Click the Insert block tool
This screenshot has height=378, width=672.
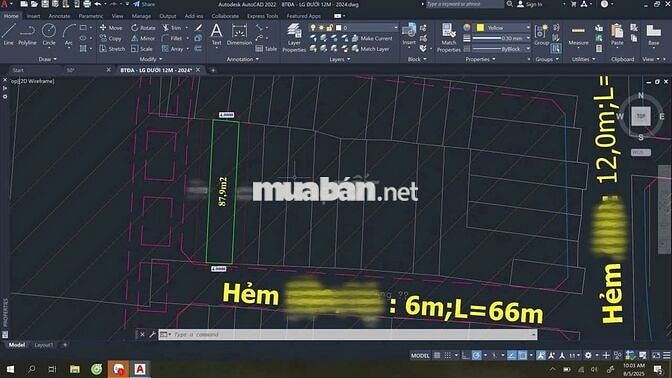tap(409, 34)
